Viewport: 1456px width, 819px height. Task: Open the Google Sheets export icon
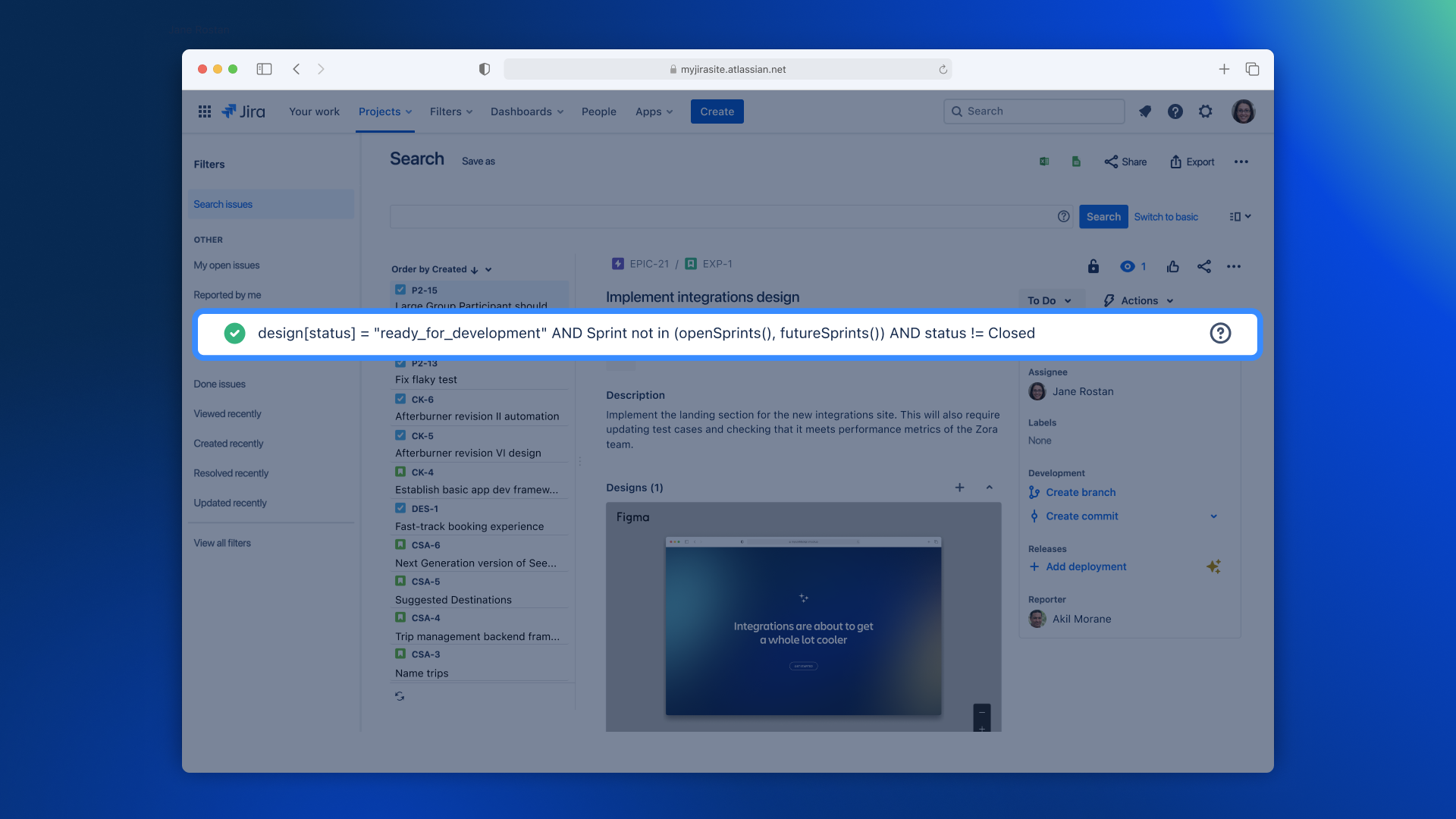pyautogui.click(x=1075, y=161)
